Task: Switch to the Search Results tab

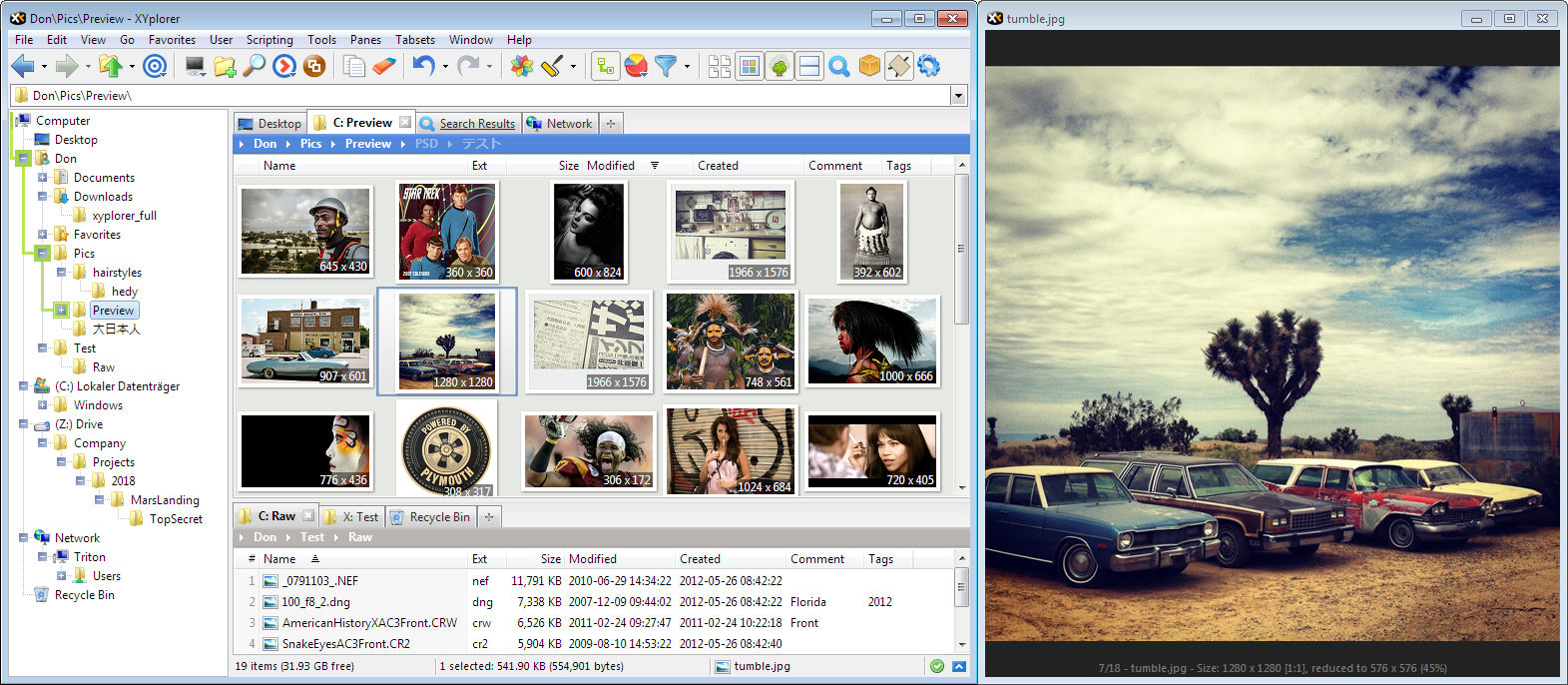Action: (477, 124)
